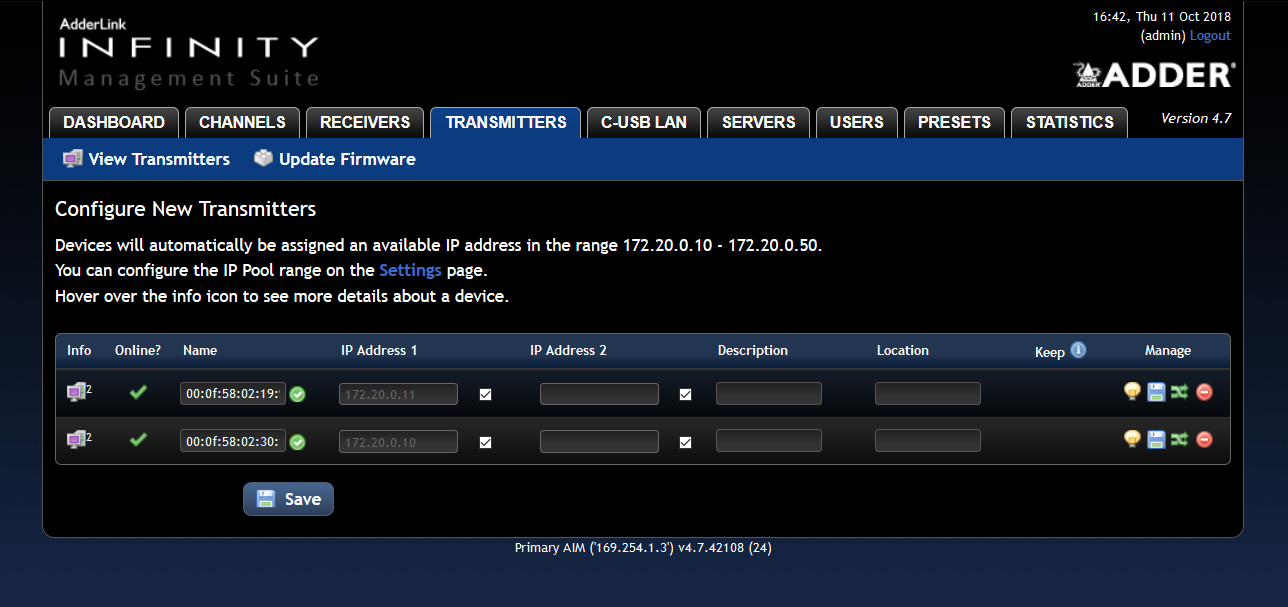Screen dimensions: 1288x607
Task: Click IP Address 2 field in 00:0f:58:02:19 row
Action: point(599,394)
